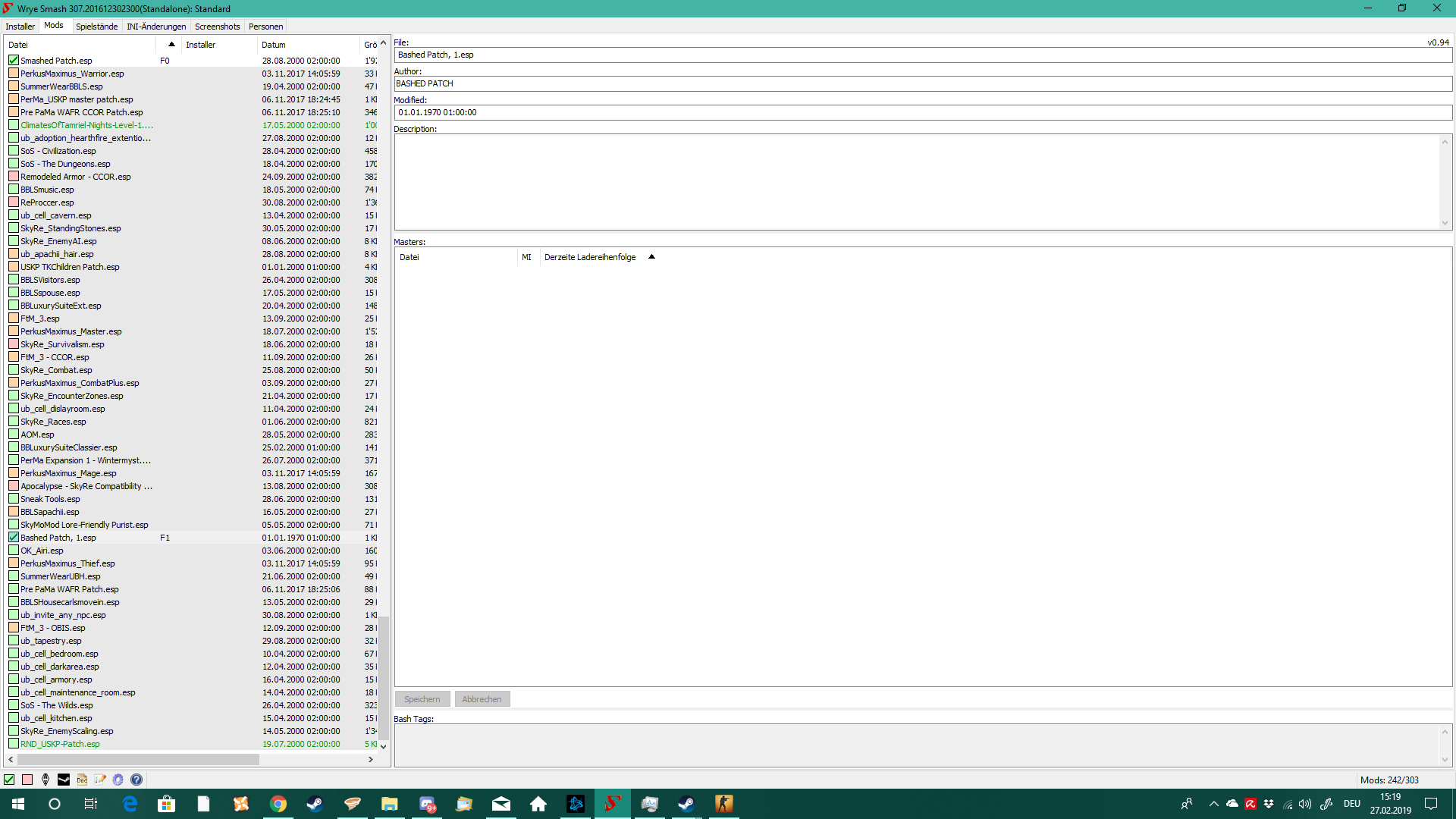The width and height of the screenshot is (1456, 819).
Task: Click the Author input field
Action: click(x=923, y=83)
